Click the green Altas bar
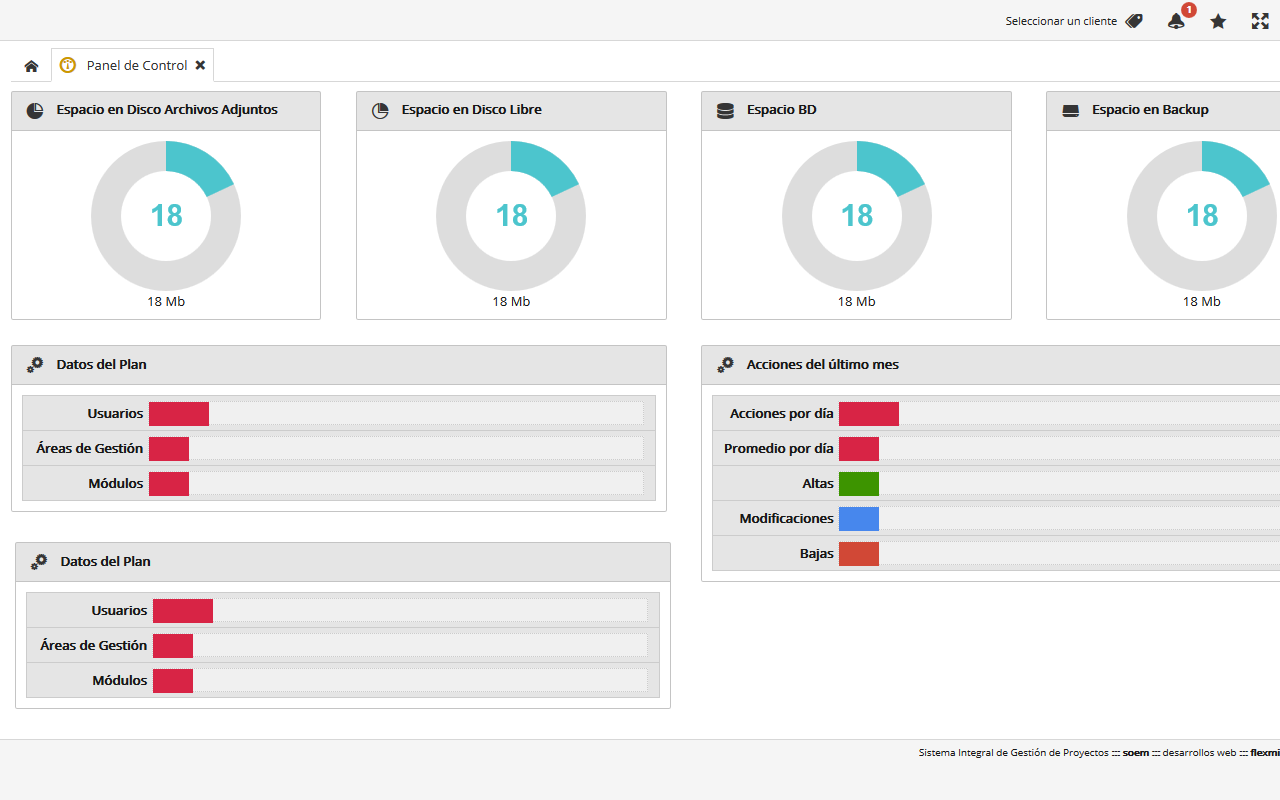The width and height of the screenshot is (1280, 800). (859, 483)
